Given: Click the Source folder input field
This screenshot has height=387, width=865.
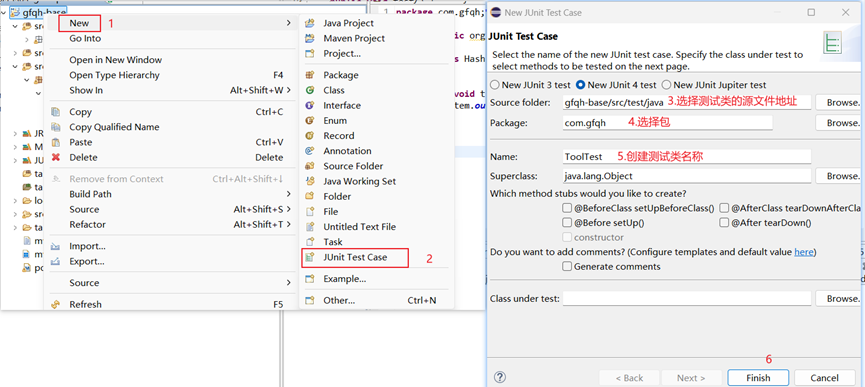Looking at the screenshot, I should (687, 103).
